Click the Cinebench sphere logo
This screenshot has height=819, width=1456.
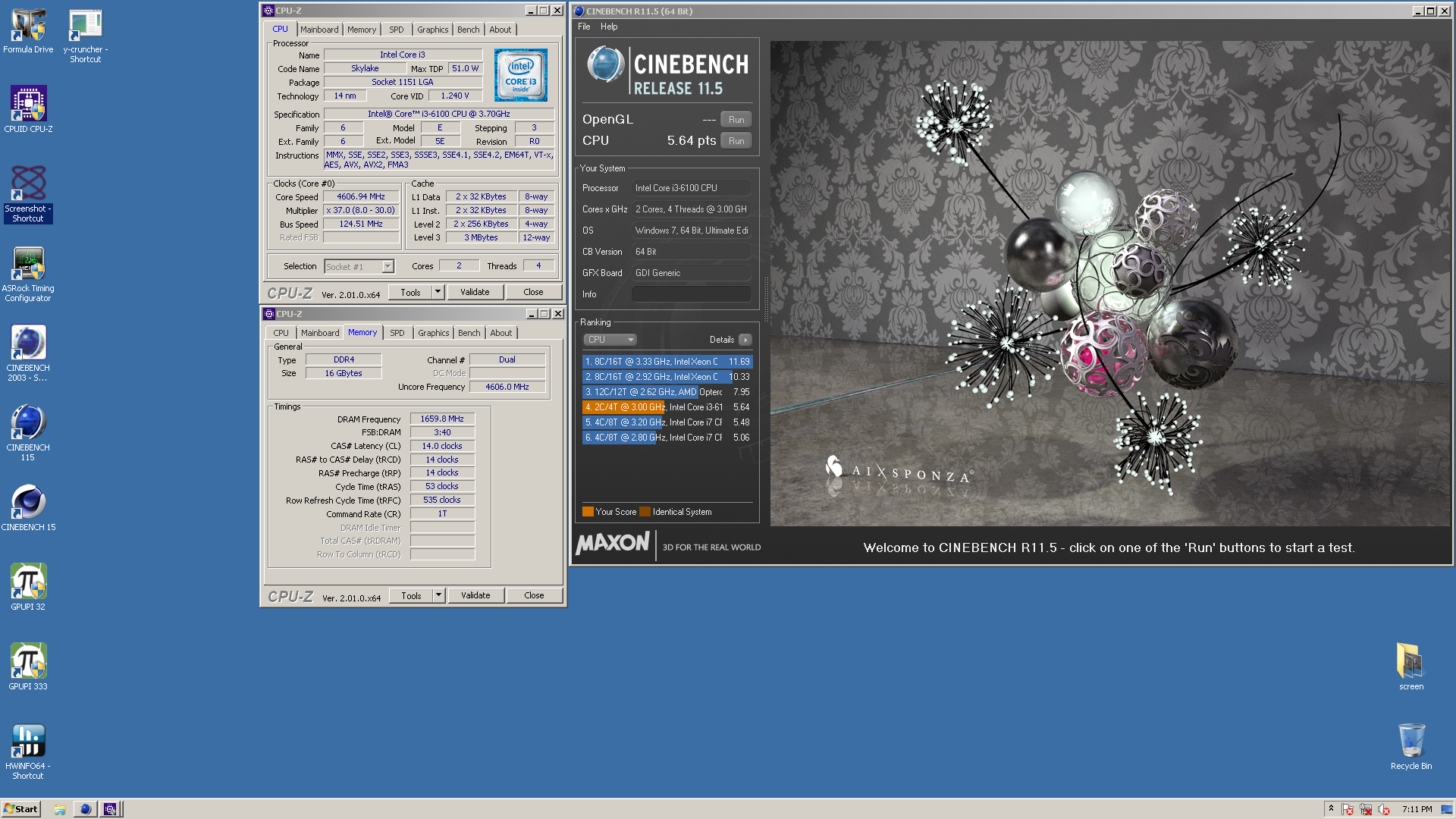(605, 64)
